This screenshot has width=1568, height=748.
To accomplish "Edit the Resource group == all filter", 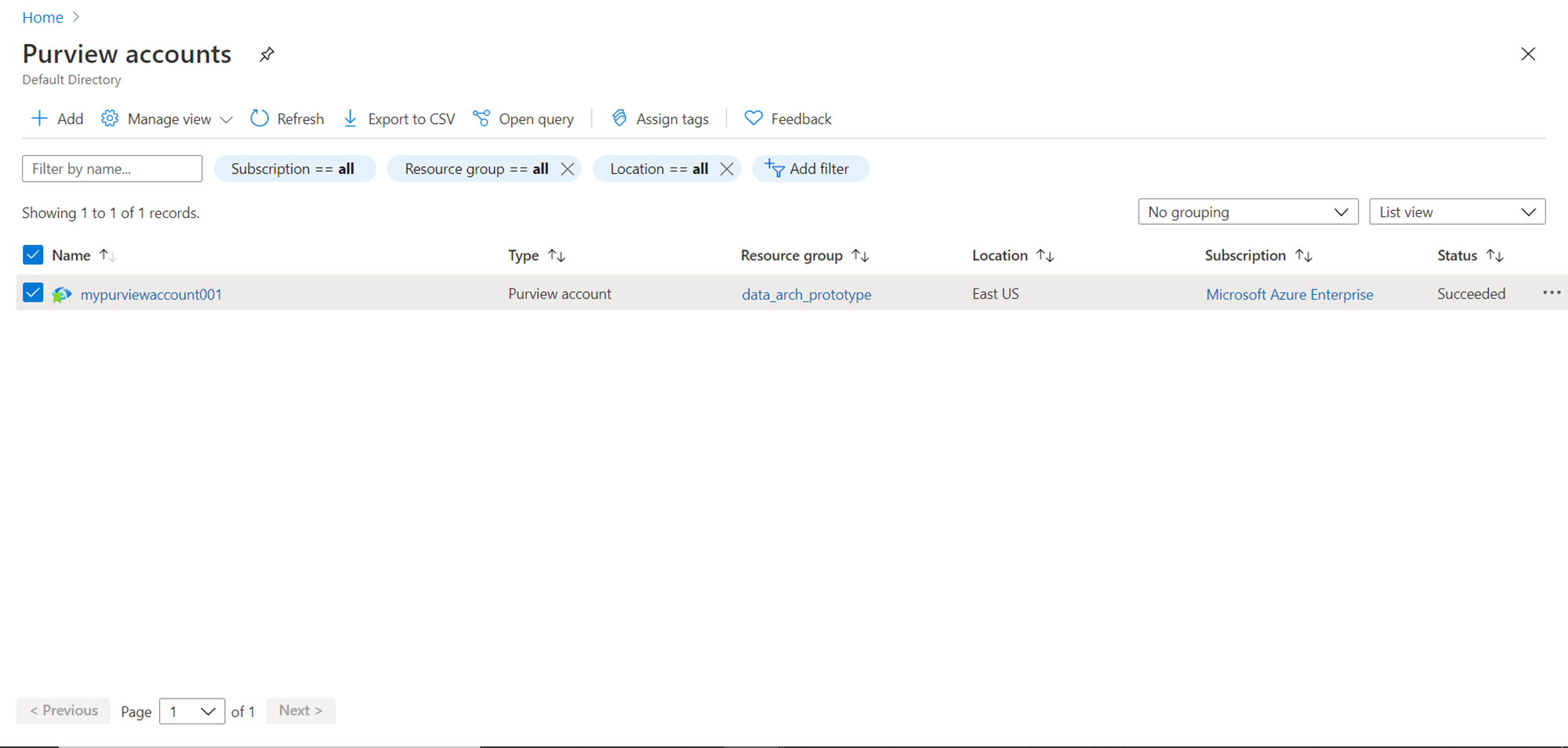I will pos(476,169).
